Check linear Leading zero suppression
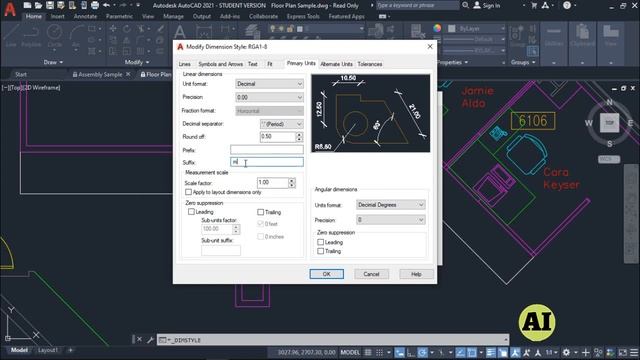The image size is (640, 360). pos(191,212)
